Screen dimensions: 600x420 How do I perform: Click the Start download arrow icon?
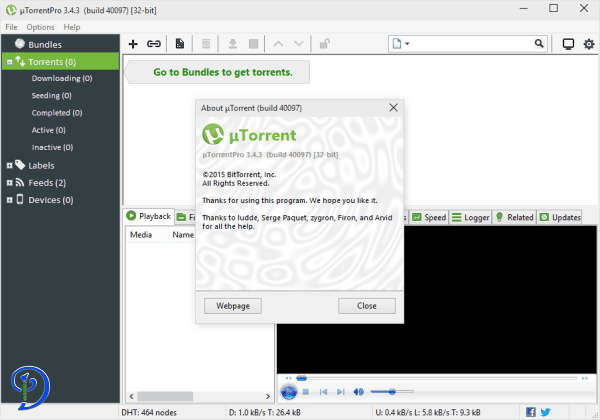click(x=233, y=44)
